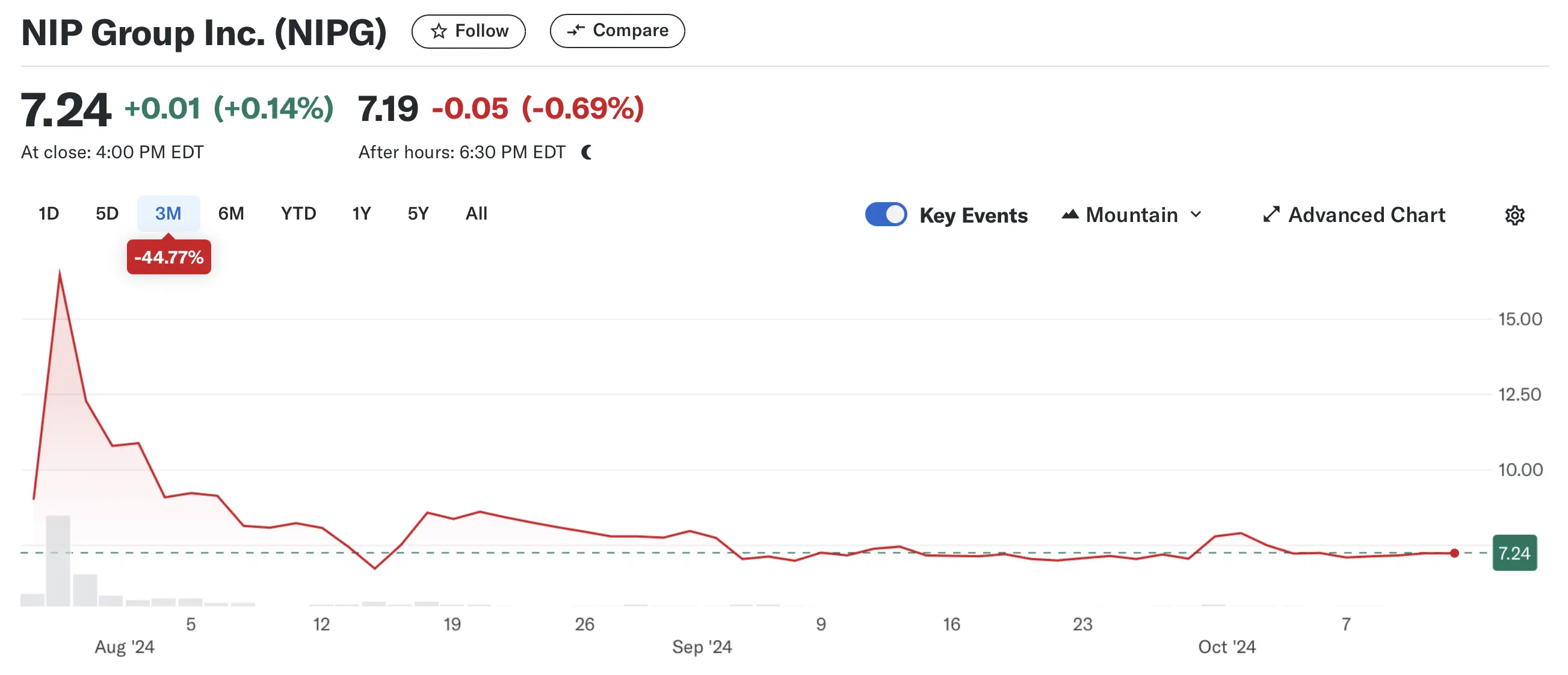Select the 3M time range tab

[168, 214]
